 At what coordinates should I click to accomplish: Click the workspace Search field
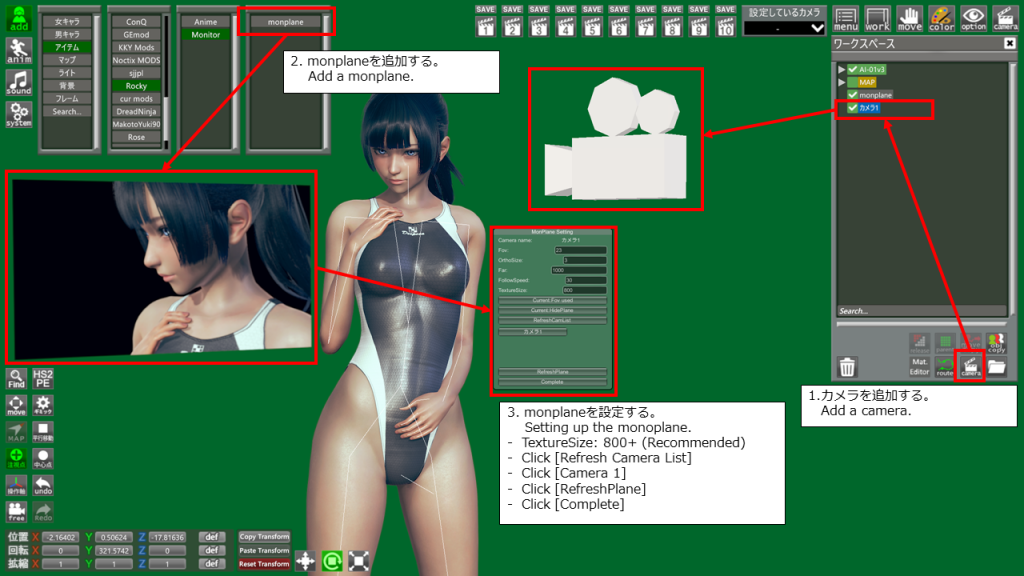pyautogui.click(x=920, y=311)
